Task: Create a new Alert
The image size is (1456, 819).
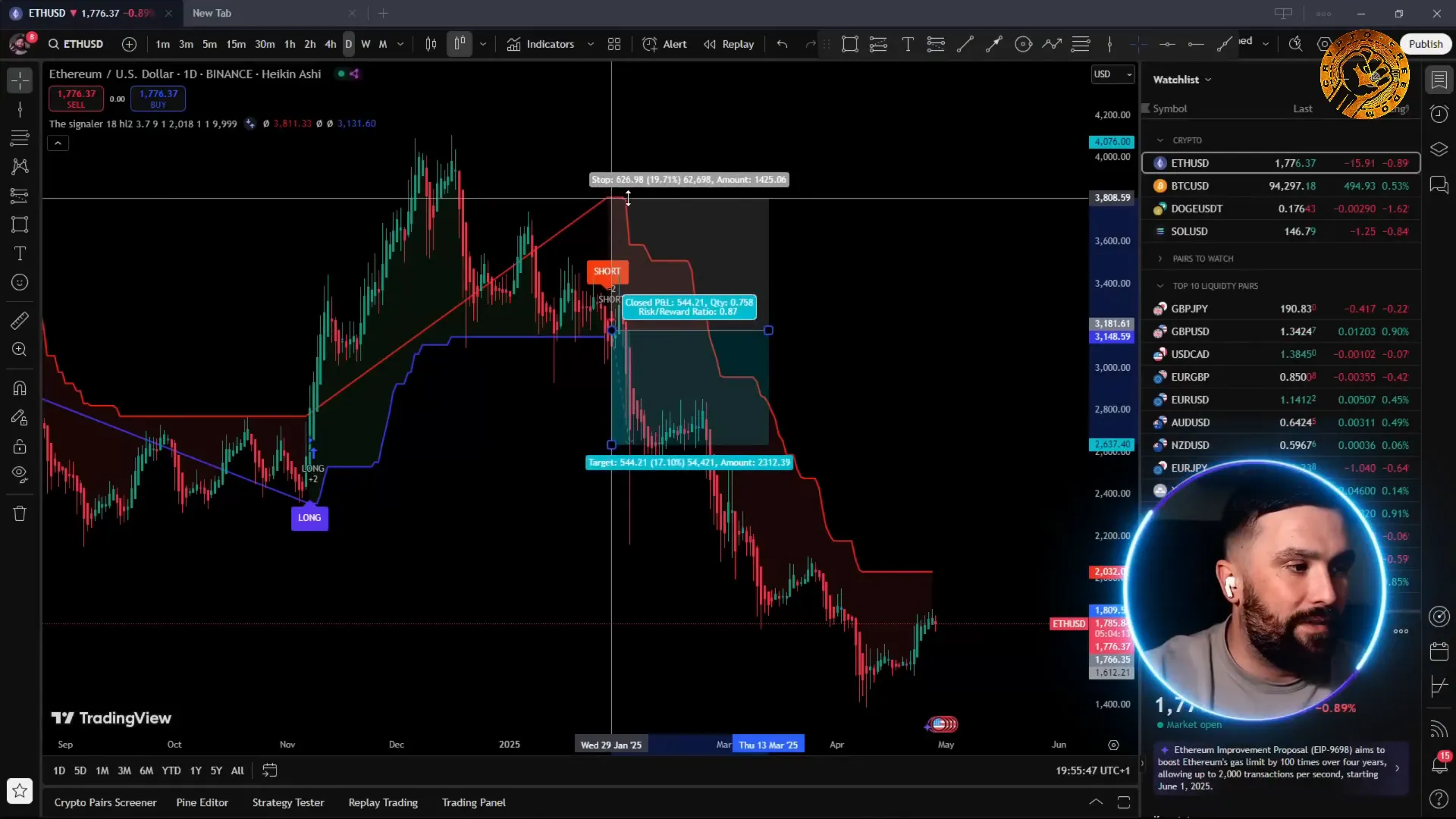Action: coord(664,44)
